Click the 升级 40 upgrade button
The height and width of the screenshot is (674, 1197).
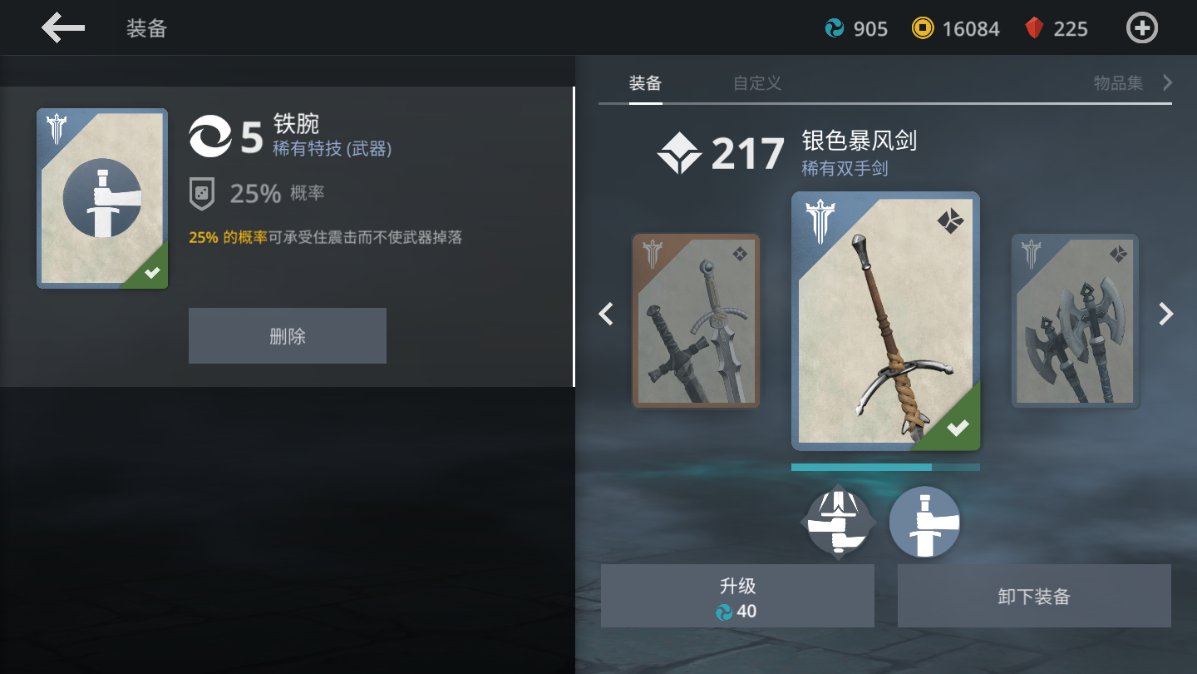click(x=737, y=596)
